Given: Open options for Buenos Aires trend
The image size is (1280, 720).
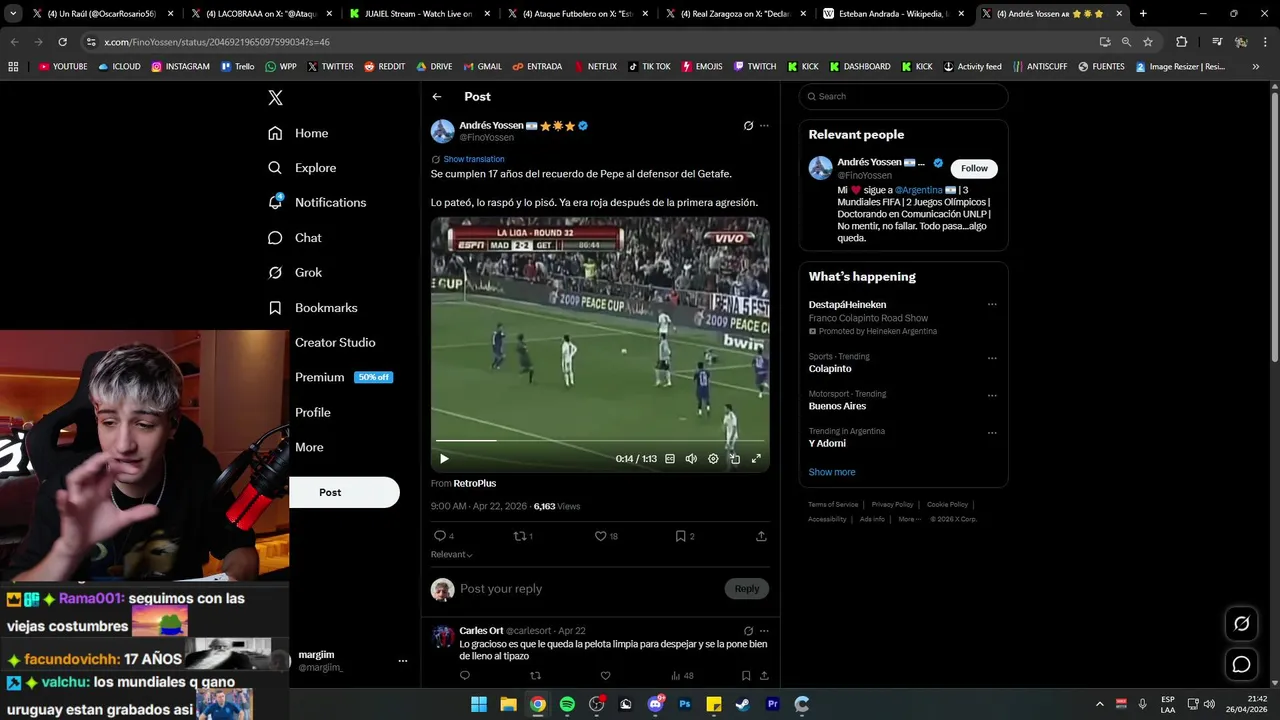Looking at the screenshot, I should 992,395.
